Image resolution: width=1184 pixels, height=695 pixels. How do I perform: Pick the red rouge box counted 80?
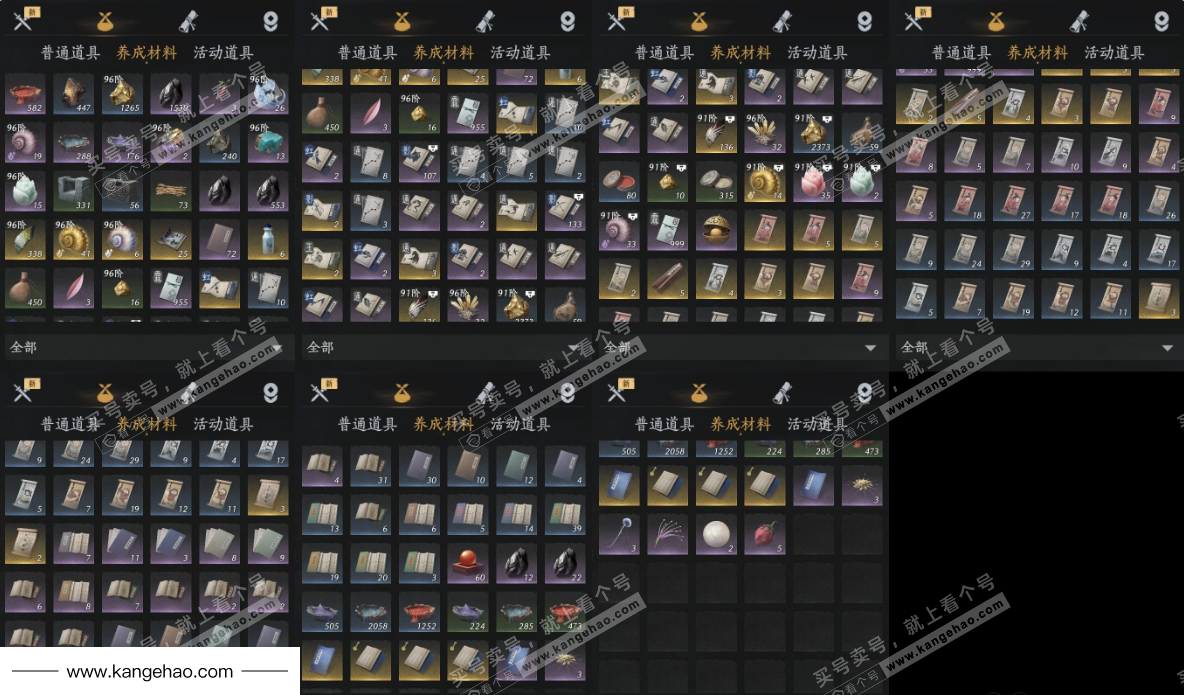619,182
